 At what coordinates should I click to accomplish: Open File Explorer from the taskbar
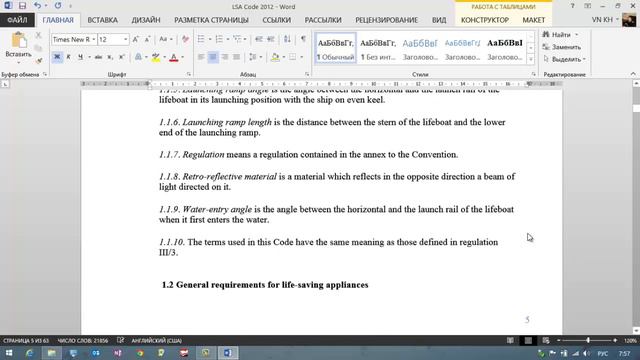pos(51,353)
